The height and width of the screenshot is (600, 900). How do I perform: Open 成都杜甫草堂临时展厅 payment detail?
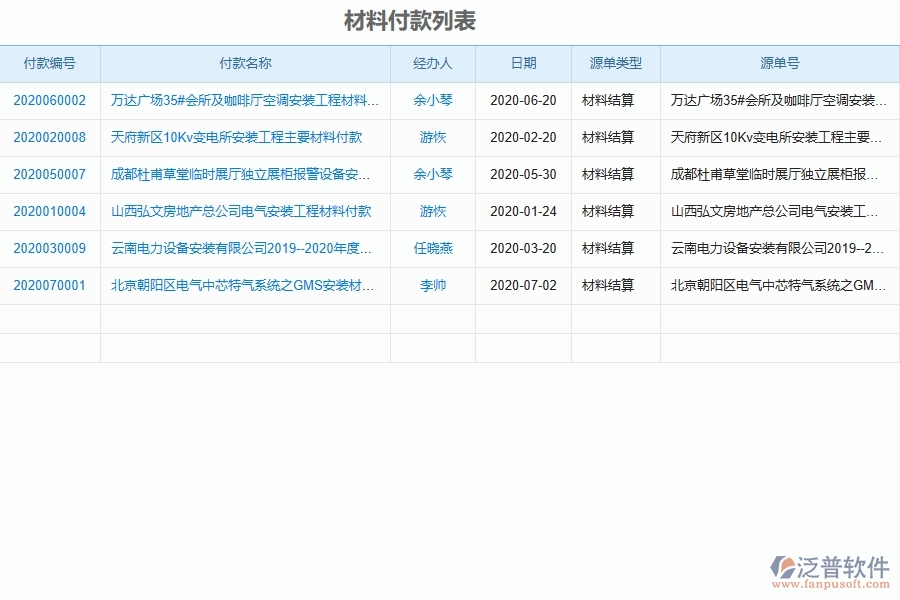pos(243,175)
